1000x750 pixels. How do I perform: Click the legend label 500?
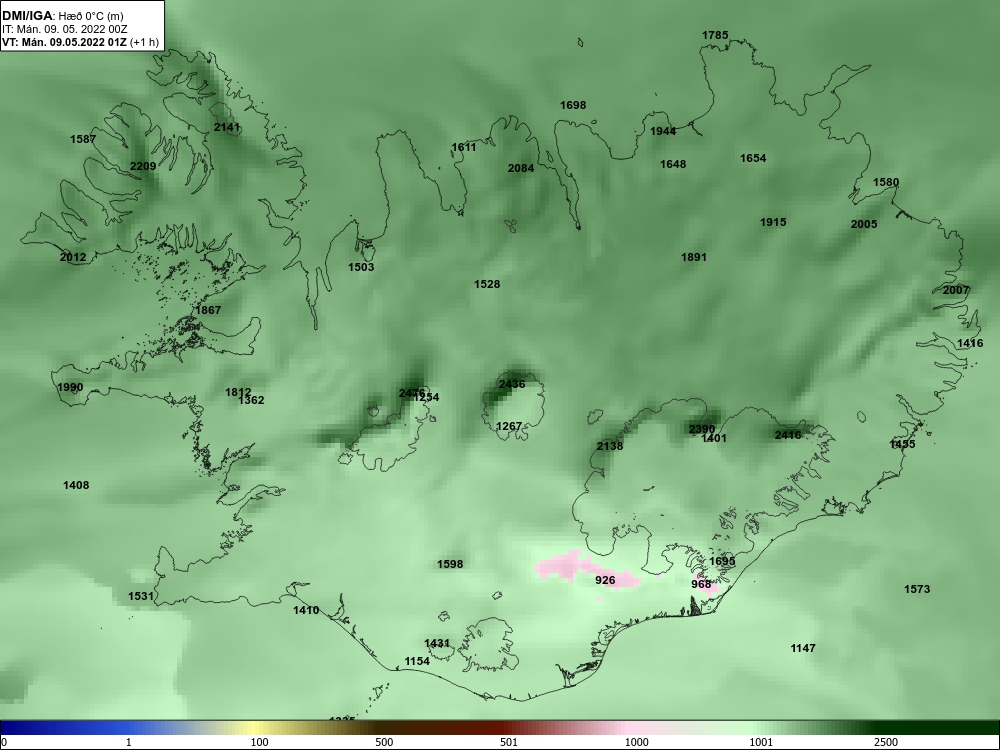coord(384,743)
